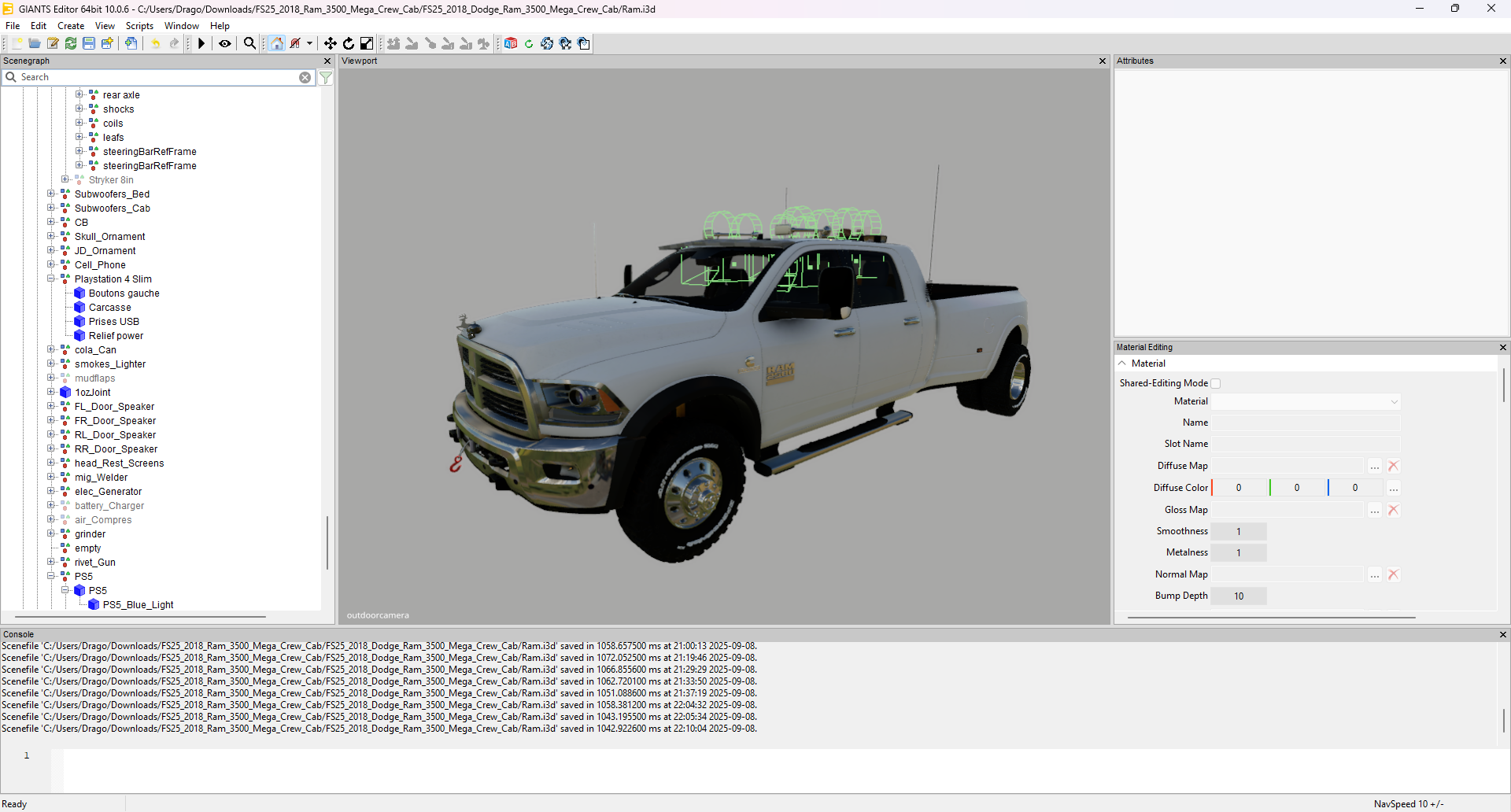Open the Window menu
This screenshot has height=812, width=1511.
click(182, 26)
